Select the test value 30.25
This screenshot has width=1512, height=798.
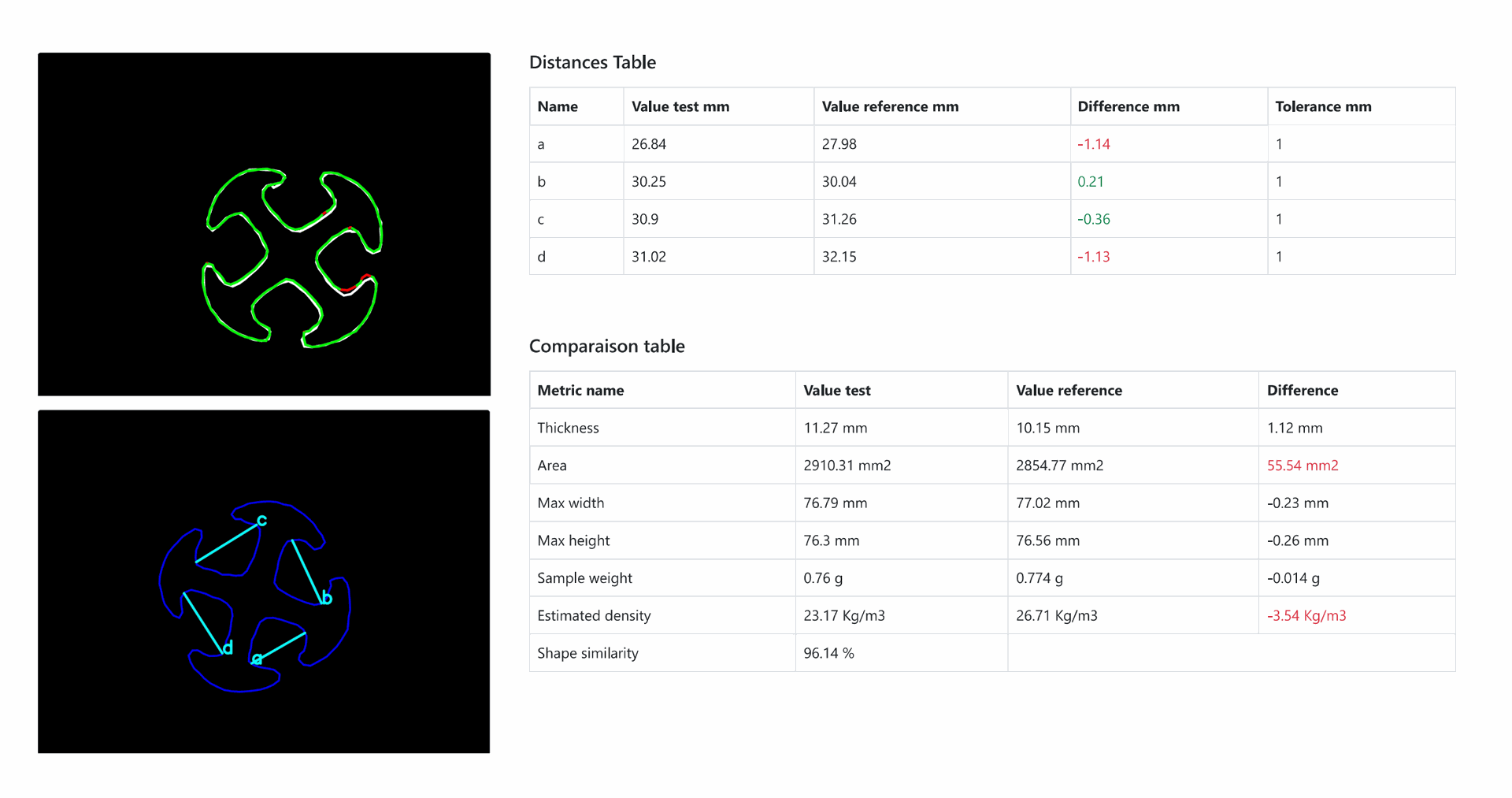[x=649, y=182]
